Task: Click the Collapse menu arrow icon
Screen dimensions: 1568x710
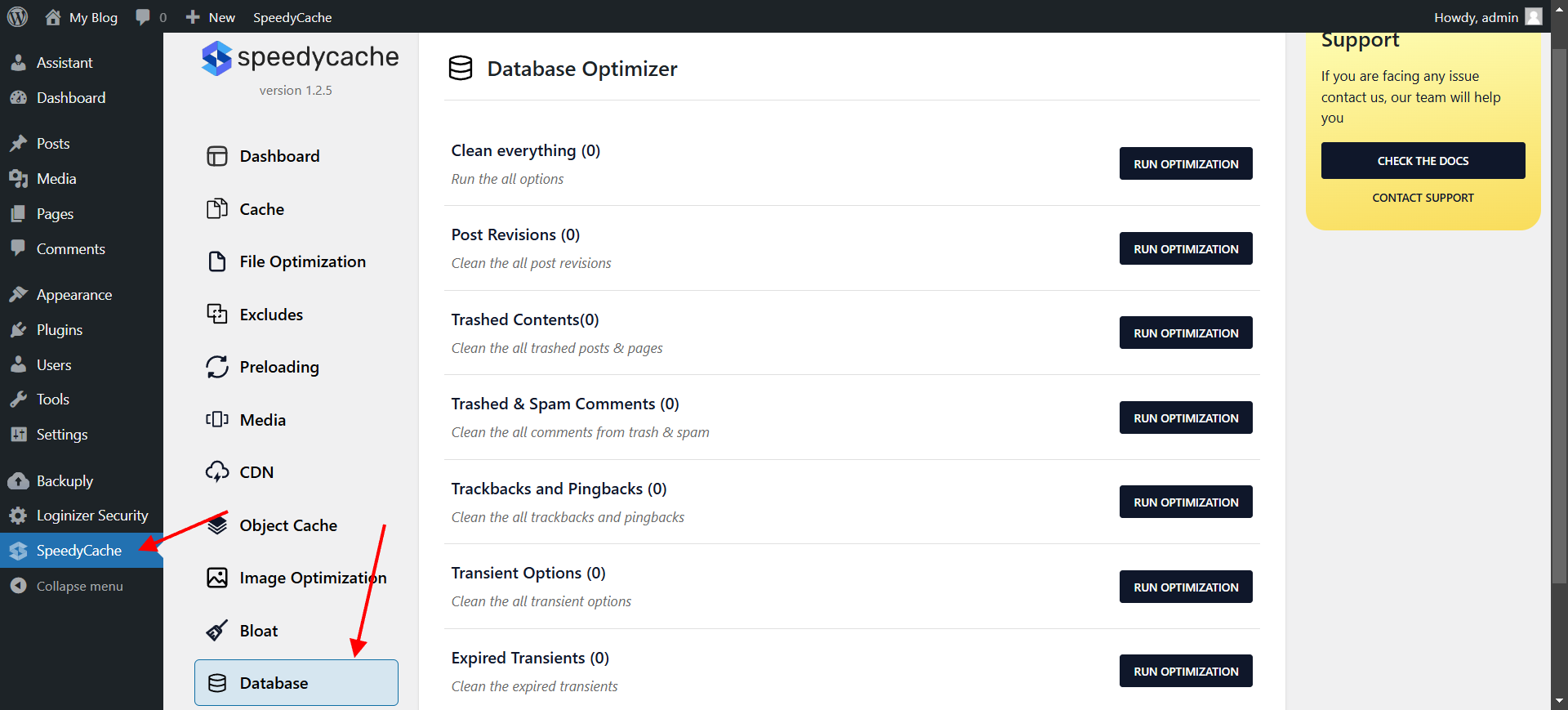Action: pyautogui.click(x=19, y=586)
